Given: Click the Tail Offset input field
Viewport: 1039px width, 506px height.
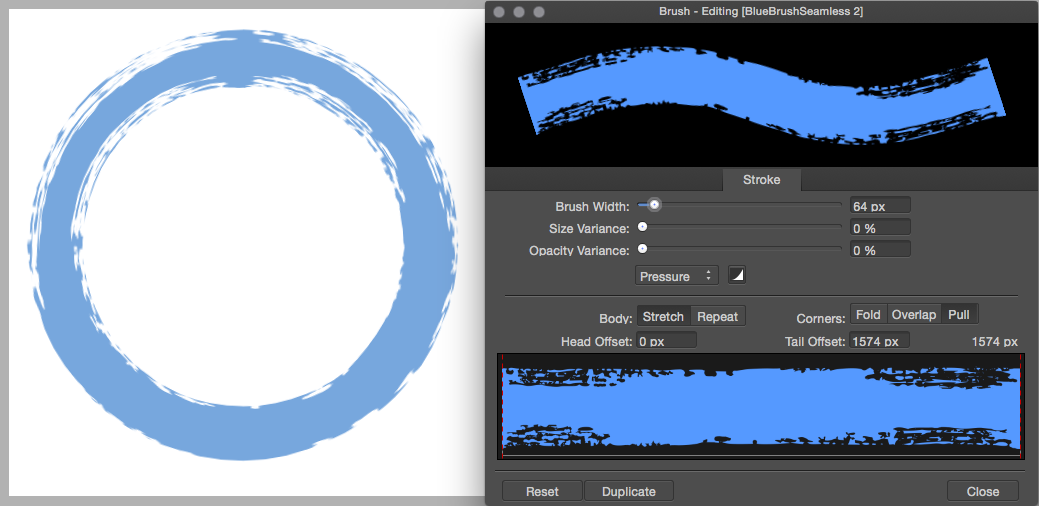Looking at the screenshot, I should [x=879, y=341].
